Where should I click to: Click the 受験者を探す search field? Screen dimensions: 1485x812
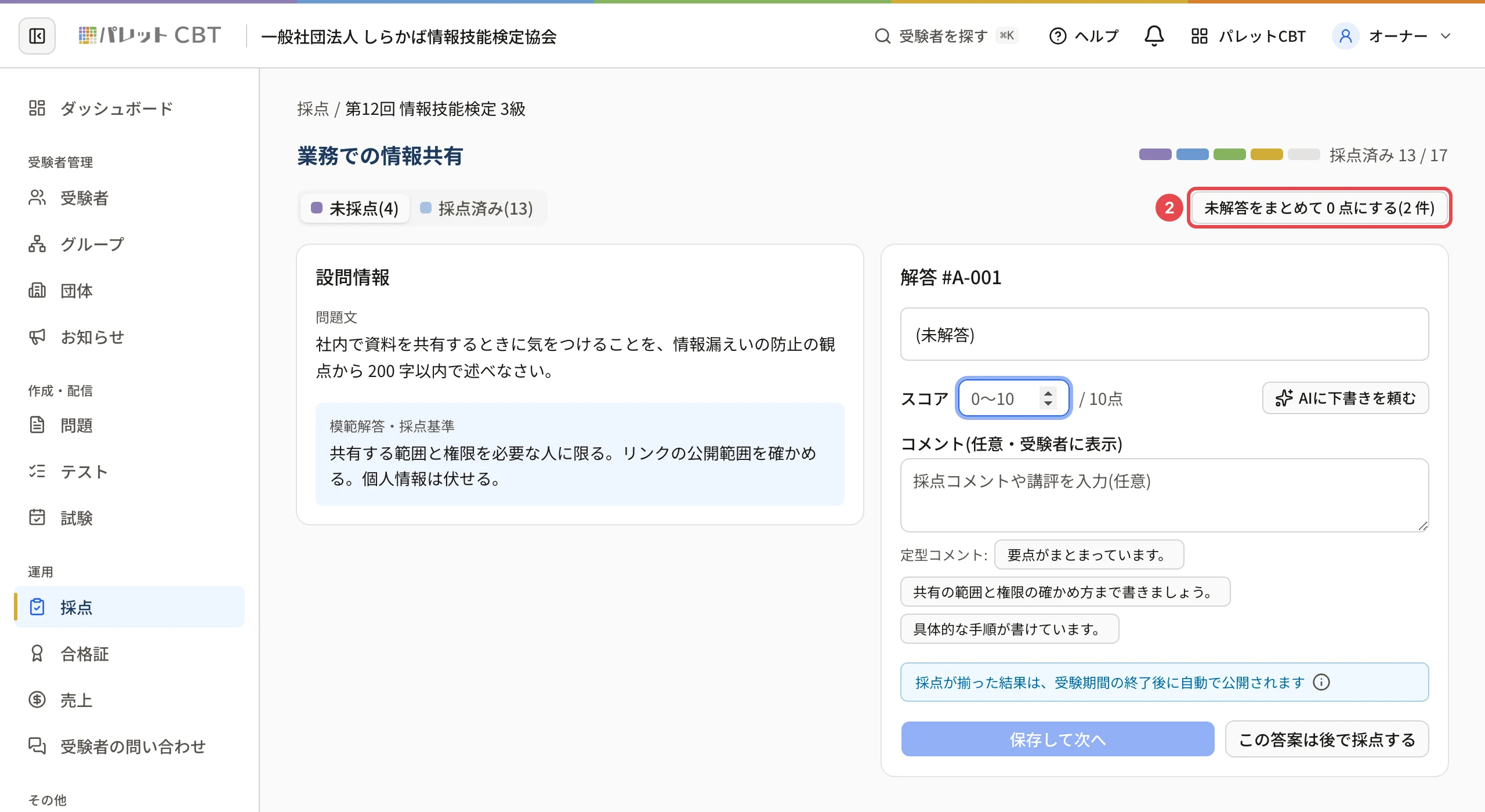pyautogui.click(x=946, y=36)
